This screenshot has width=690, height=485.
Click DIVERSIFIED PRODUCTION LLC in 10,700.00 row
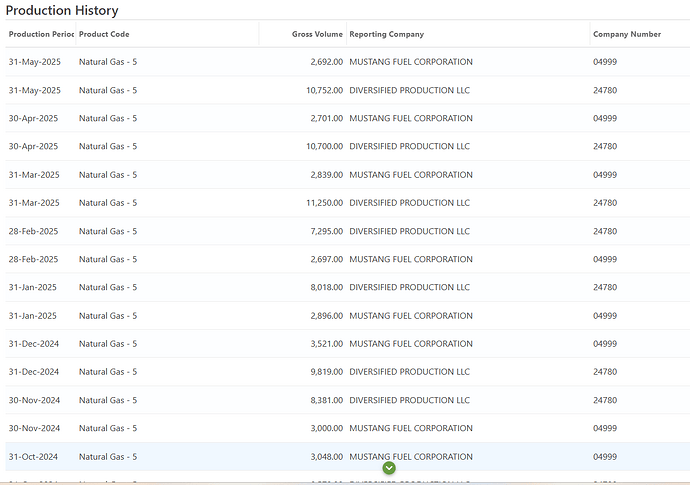pos(410,146)
